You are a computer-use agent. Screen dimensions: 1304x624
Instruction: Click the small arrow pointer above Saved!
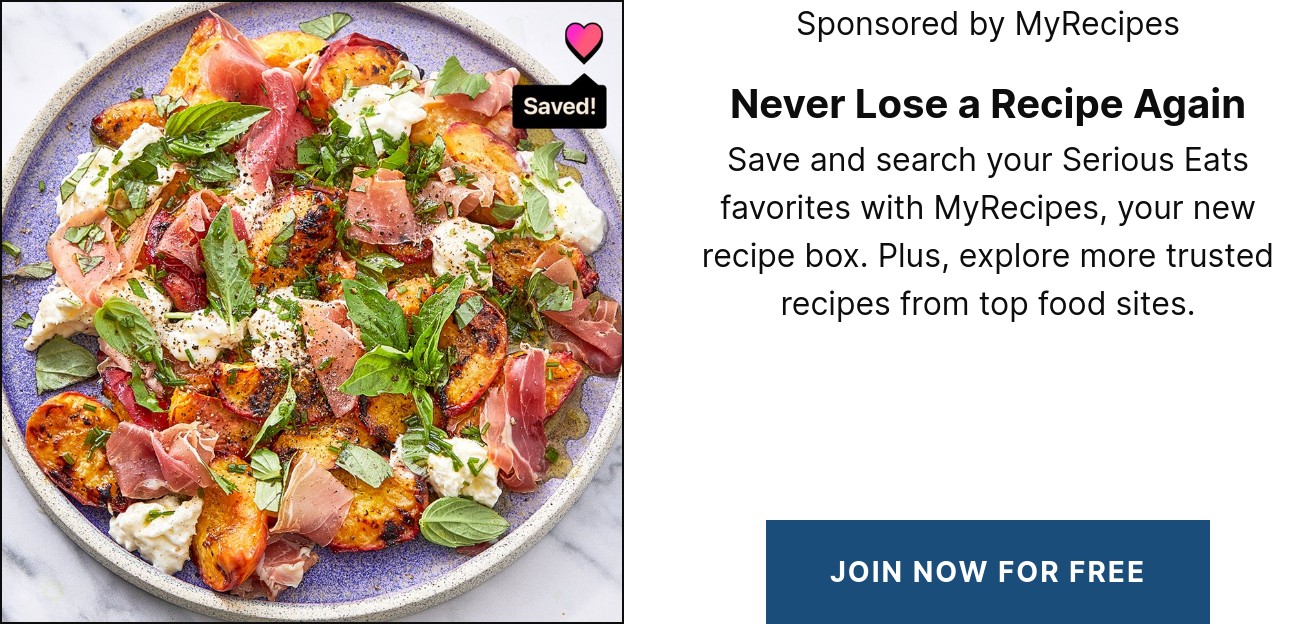point(584,80)
